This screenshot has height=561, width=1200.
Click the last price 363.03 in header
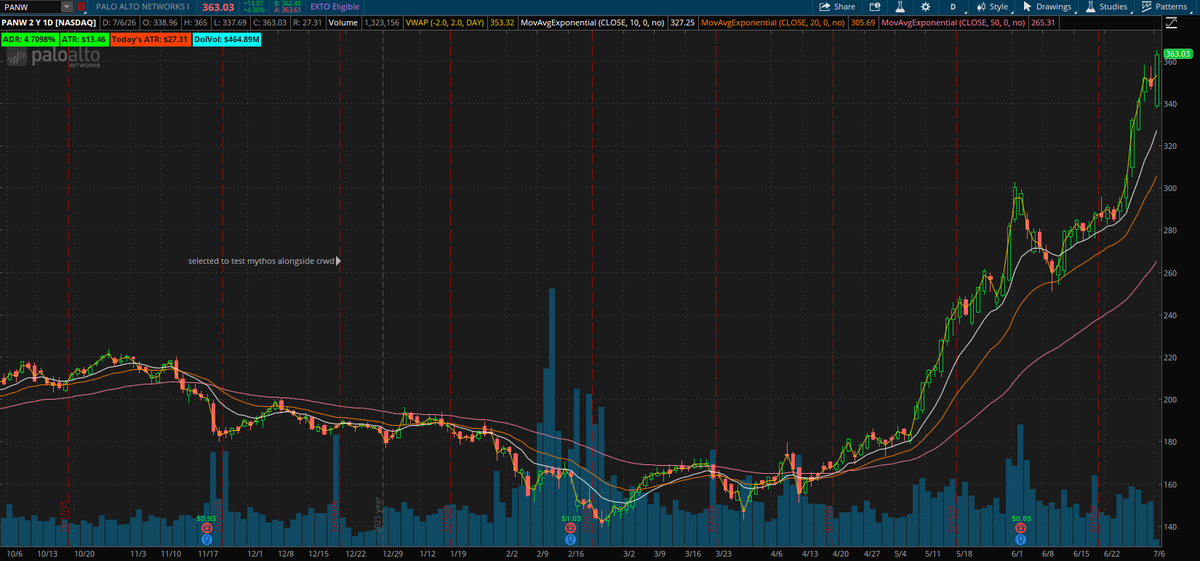pyautogui.click(x=217, y=7)
